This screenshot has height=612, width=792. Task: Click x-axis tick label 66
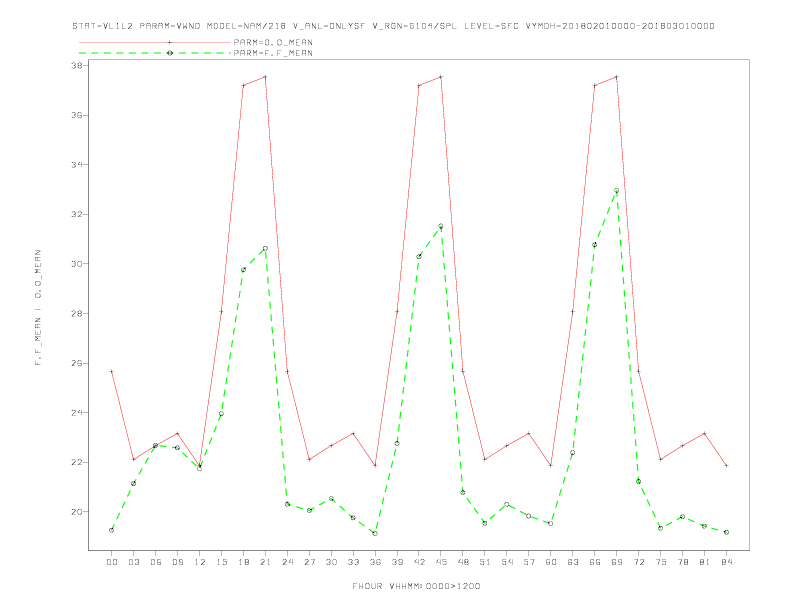(595, 562)
